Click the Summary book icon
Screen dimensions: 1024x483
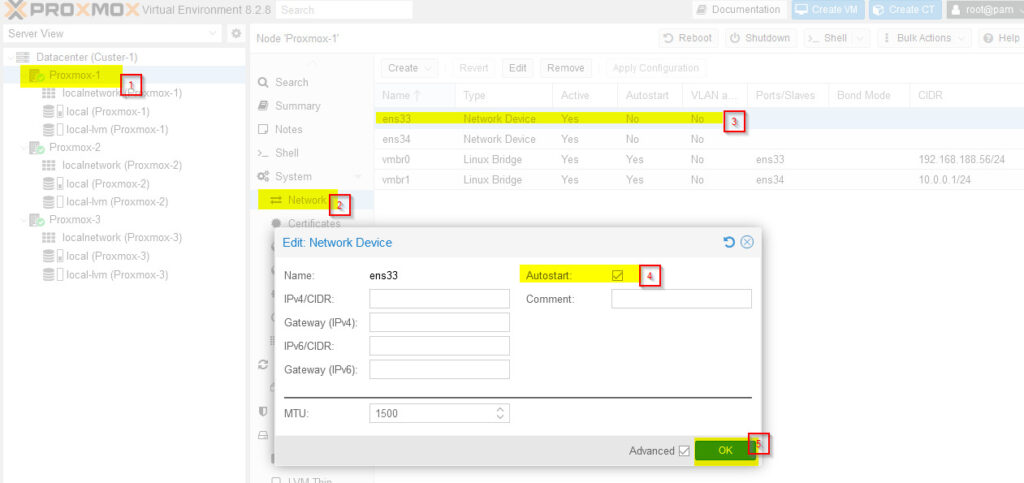coord(263,106)
